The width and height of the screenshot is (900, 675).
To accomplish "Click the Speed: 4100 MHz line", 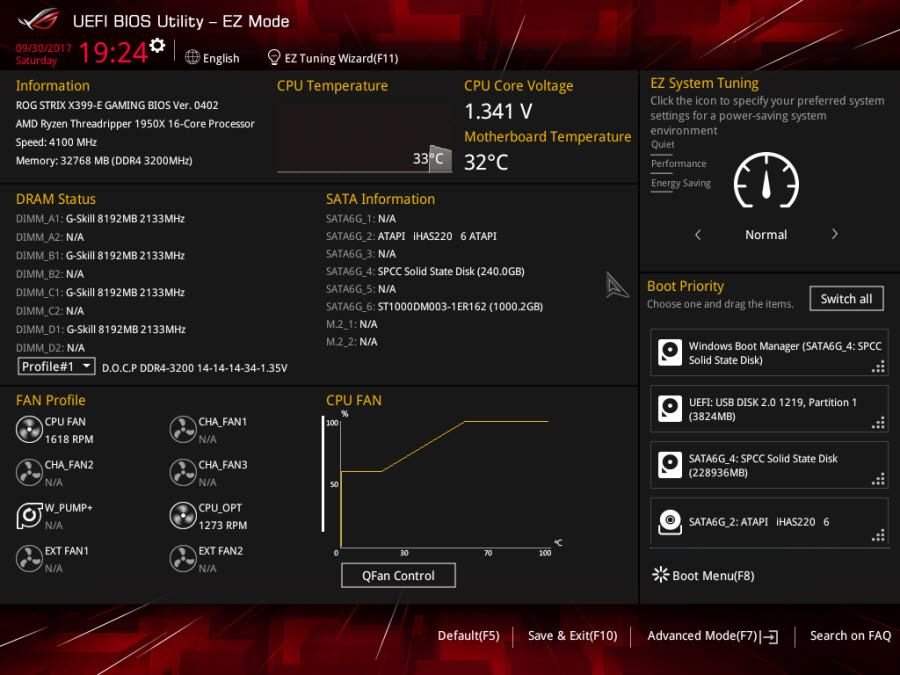I will tap(56, 142).
